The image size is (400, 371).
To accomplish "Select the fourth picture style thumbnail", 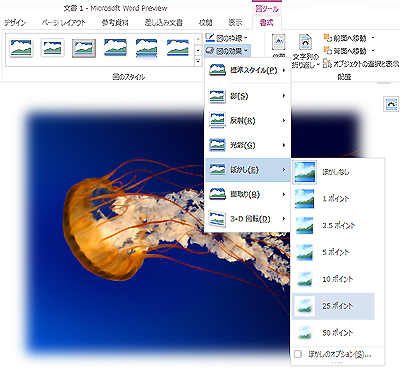I will [115, 48].
